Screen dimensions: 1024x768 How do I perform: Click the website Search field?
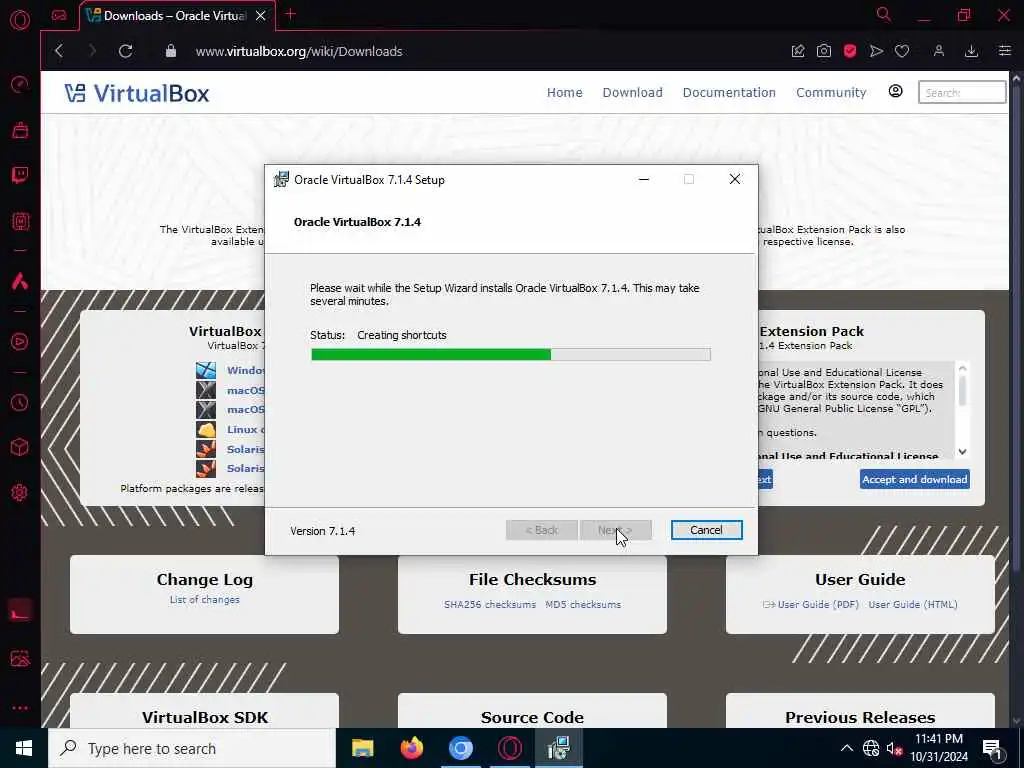click(962, 93)
